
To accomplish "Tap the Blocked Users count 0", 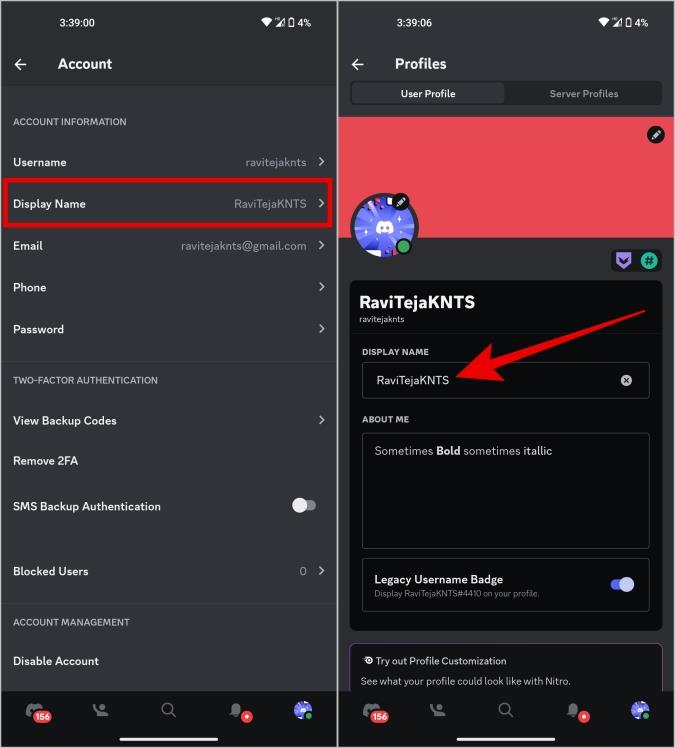I will [x=303, y=571].
